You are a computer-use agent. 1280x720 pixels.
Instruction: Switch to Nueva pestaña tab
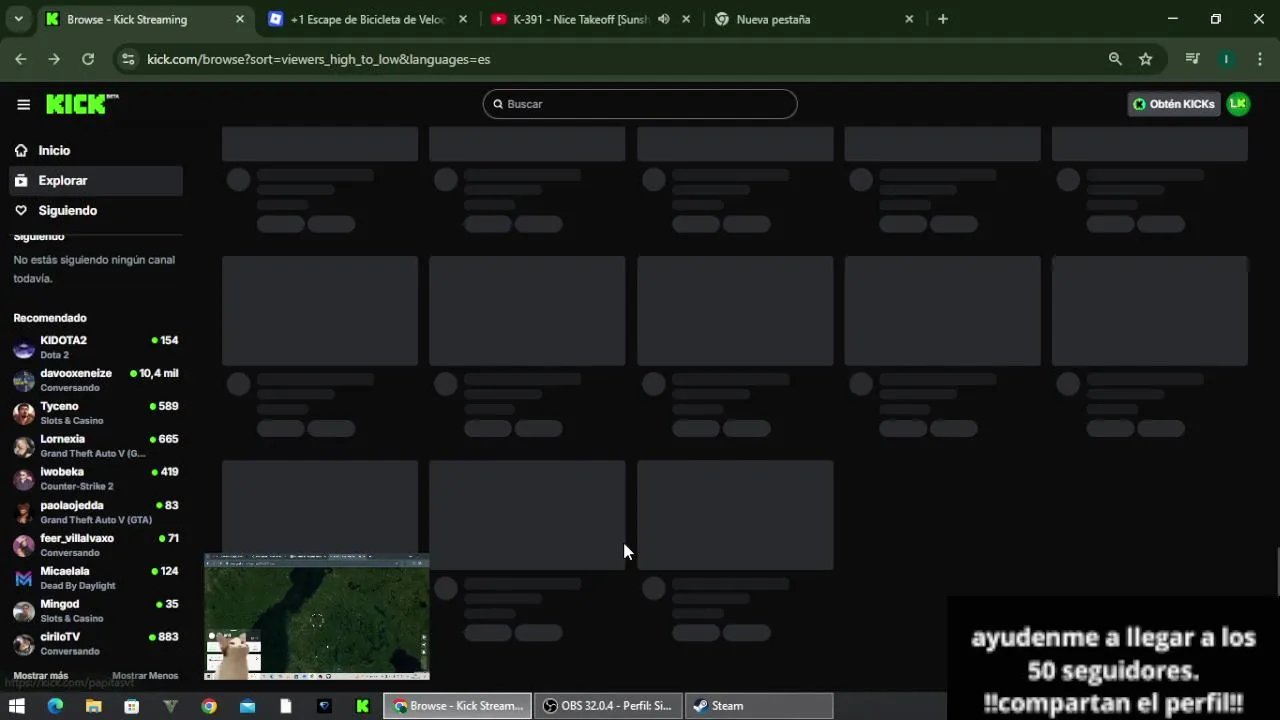(x=812, y=19)
